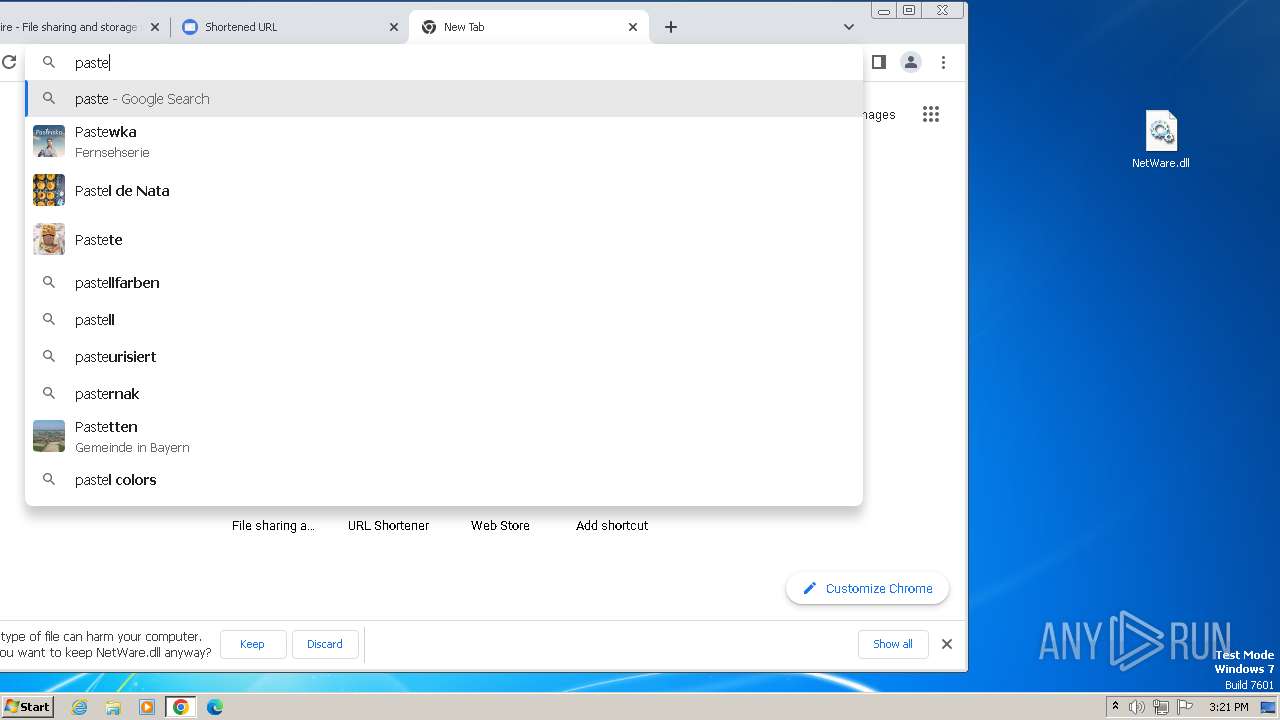Viewport: 1280px width, 720px height.
Task: Click the Customize Chrome button
Action: pyautogui.click(x=867, y=588)
